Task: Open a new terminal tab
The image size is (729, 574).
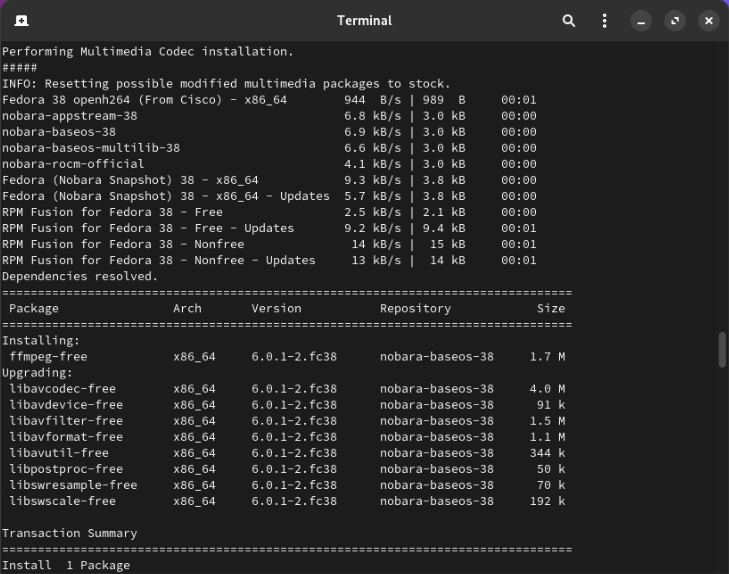Action: pos(21,20)
